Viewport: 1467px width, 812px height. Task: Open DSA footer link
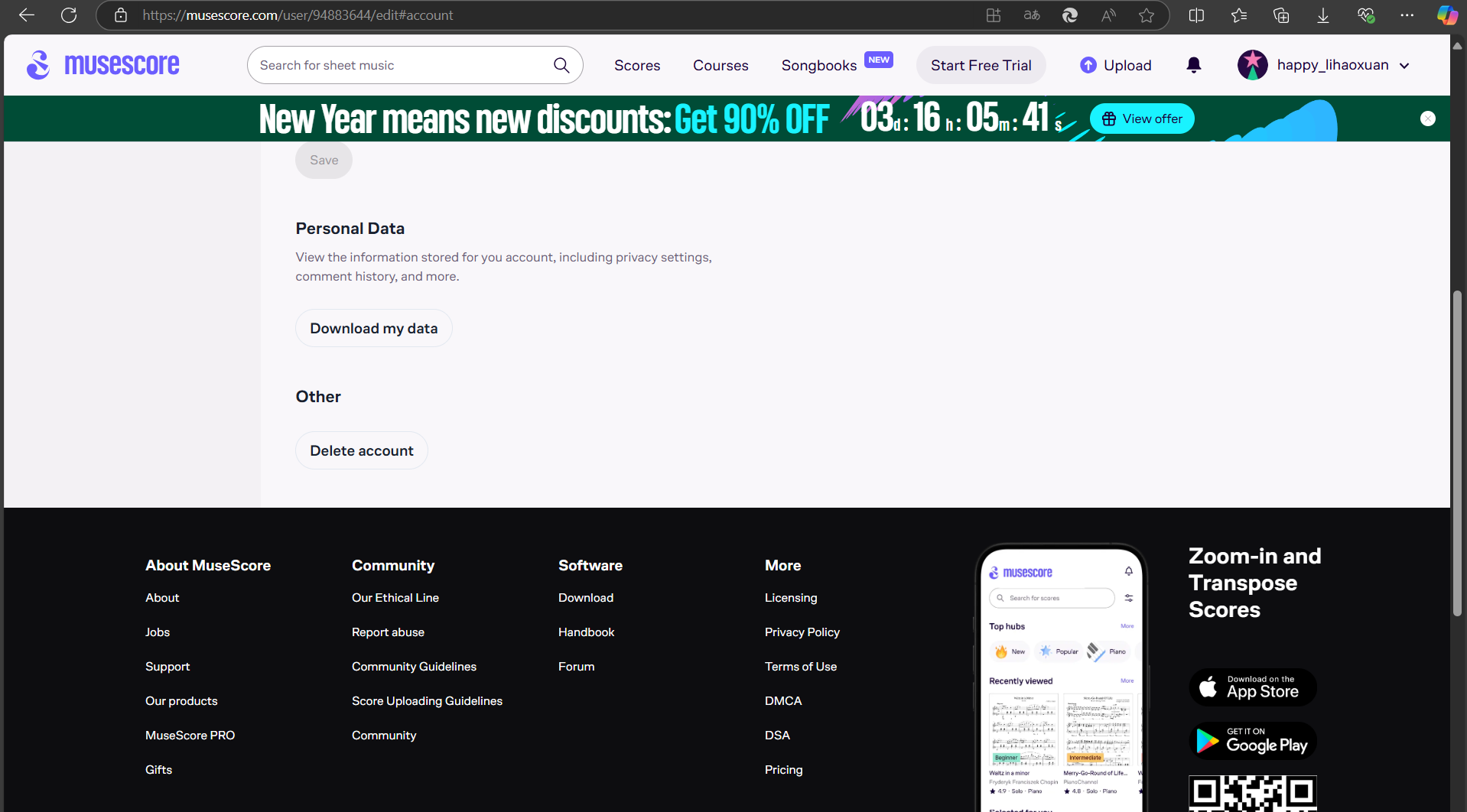[x=777, y=736]
